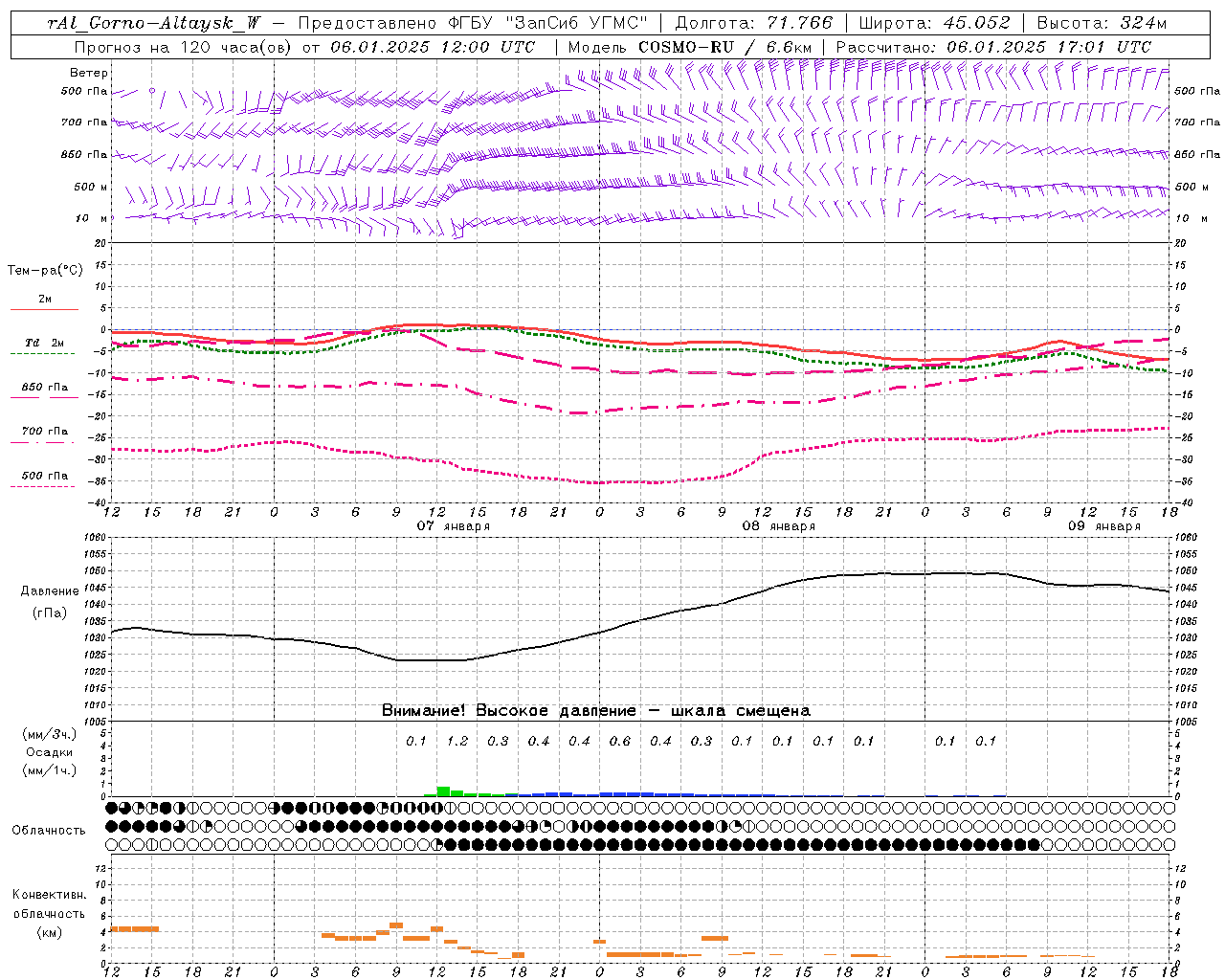The height and width of the screenshot is (980, 1225).
Task: Click the (мм/1ч.) unit label
Action: 50,770
